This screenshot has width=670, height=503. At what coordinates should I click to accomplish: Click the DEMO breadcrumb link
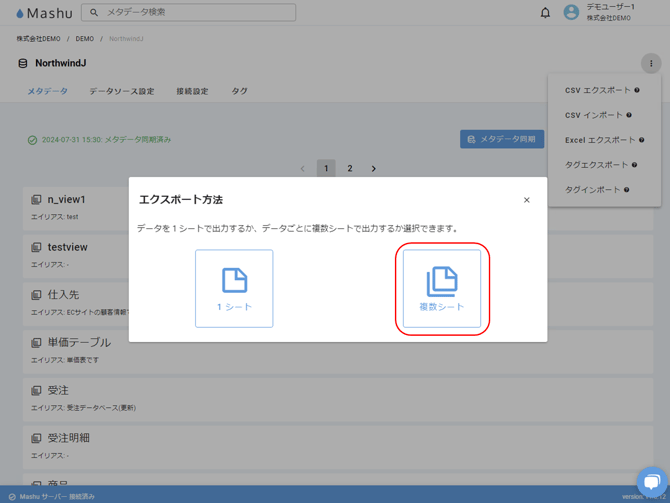[84, 39]
